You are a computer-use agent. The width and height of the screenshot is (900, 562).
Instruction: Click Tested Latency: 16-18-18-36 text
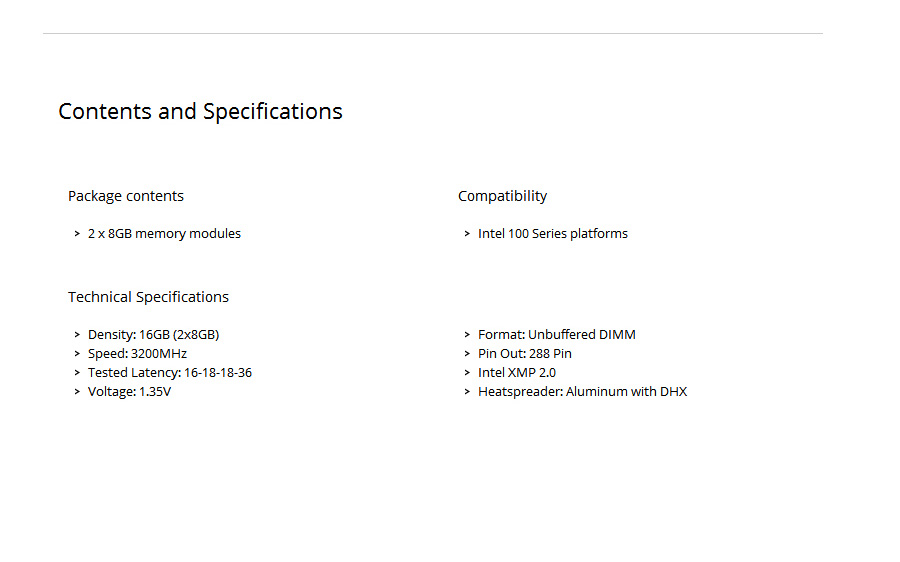pos(170,373)
